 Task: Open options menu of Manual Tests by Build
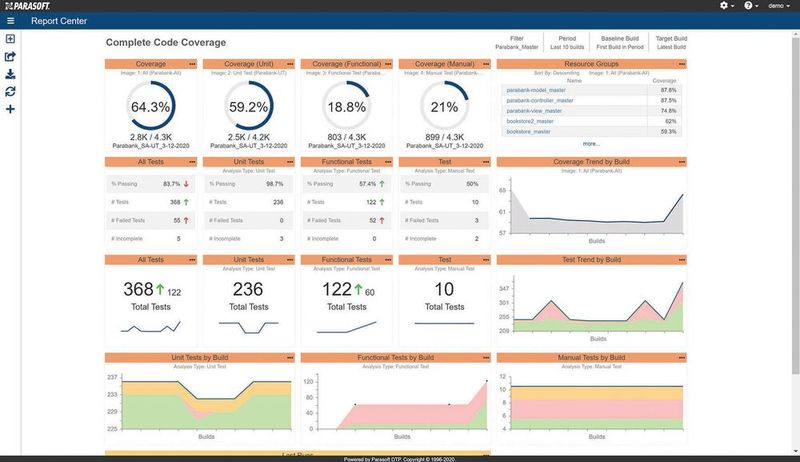(682, 357)
